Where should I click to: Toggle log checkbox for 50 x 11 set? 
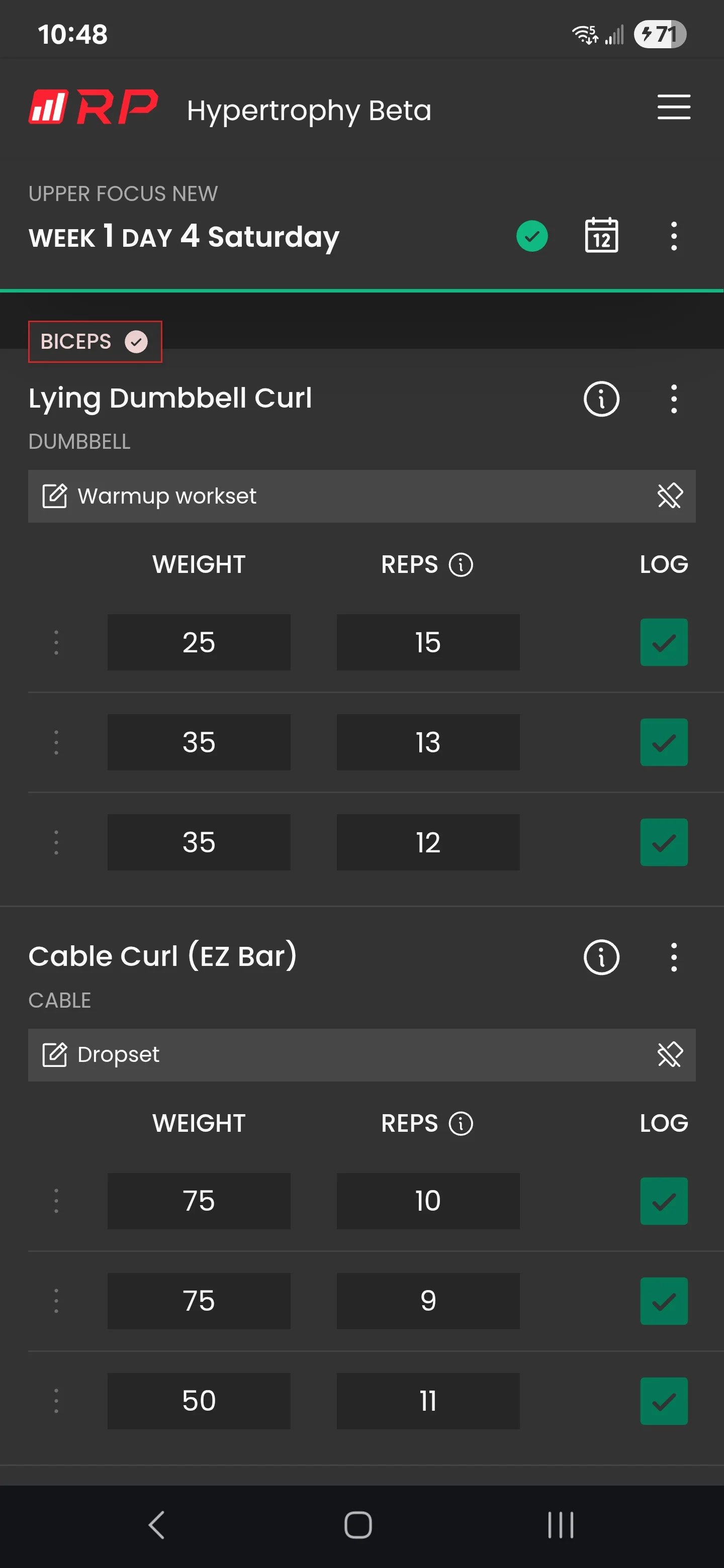click(x=664, y=1401)
